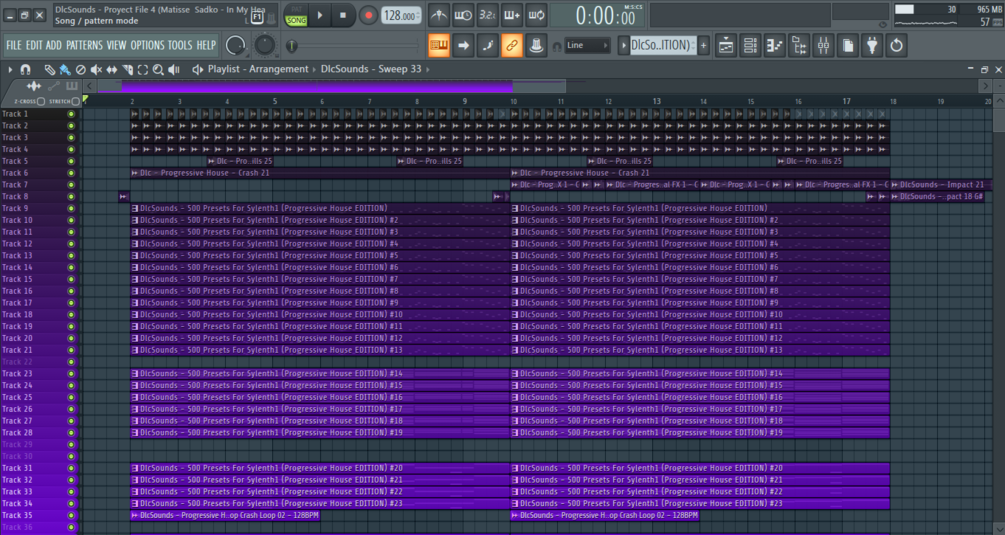Open the Line snap dropdown
1005x535 pixels.
click(x=586, y=45)
